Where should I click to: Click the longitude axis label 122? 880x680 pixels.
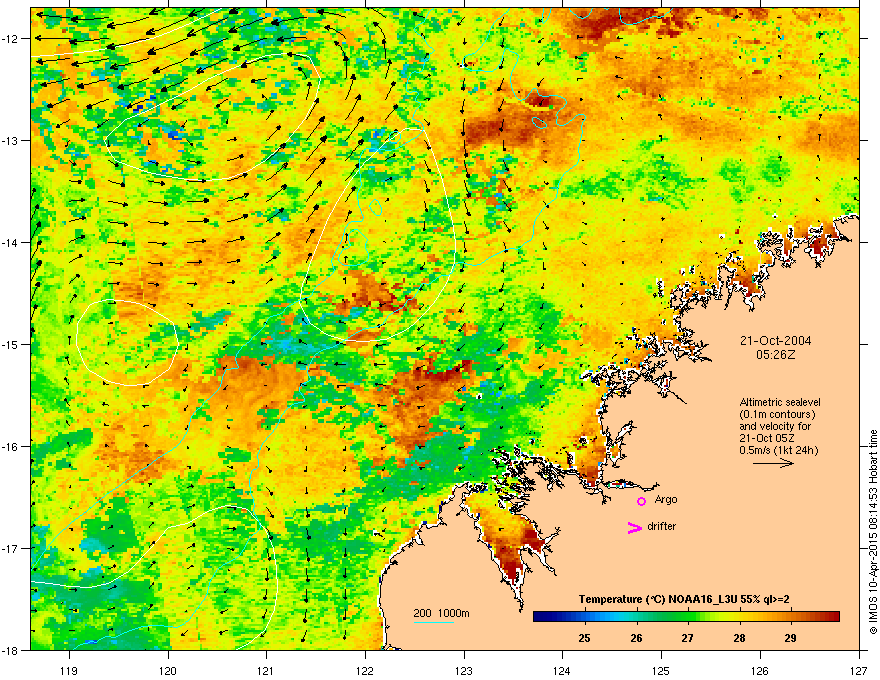click(365, 670)
